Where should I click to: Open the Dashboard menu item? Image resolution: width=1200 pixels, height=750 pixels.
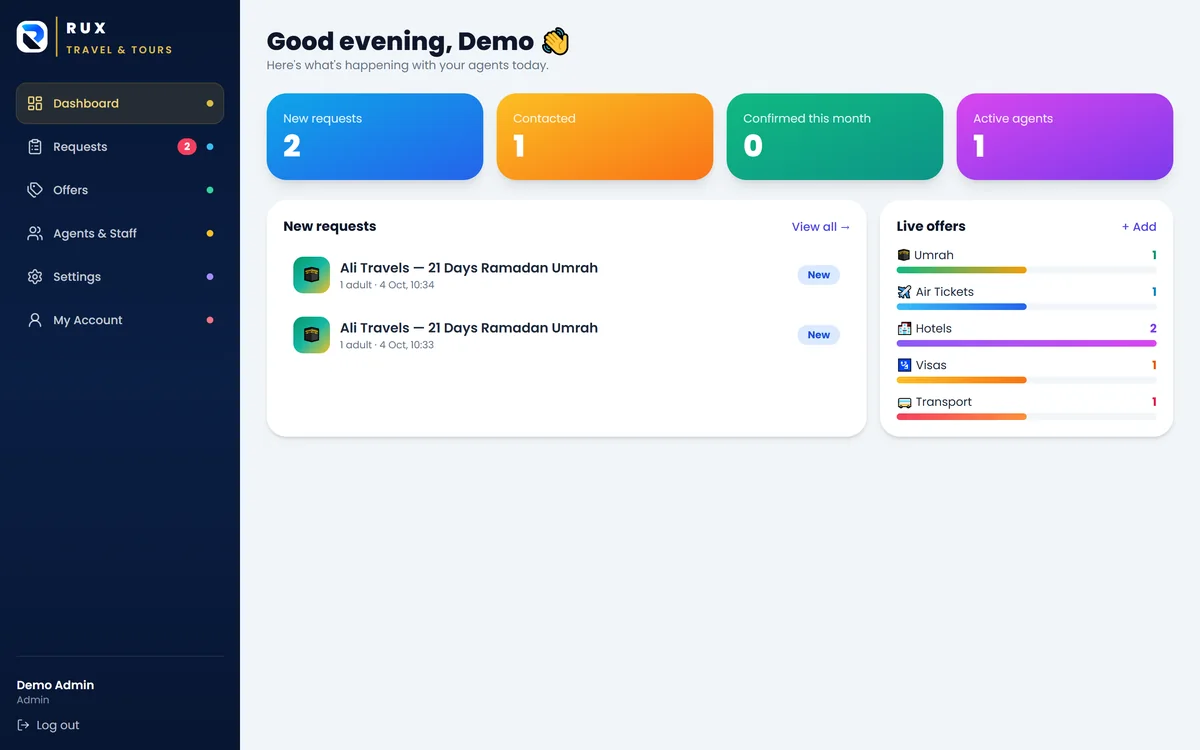(120, 103)
